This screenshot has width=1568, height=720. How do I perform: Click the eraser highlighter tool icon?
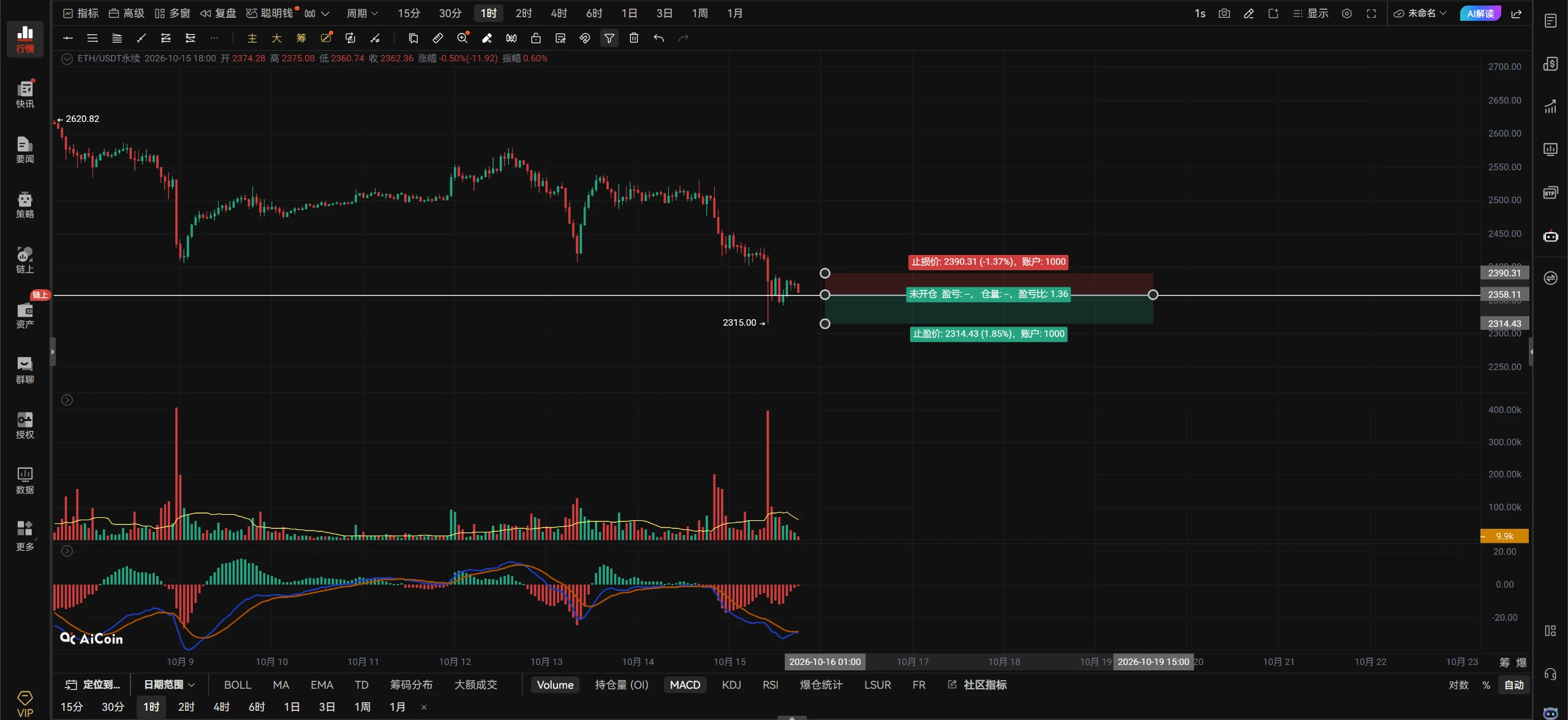coord(487,38)
